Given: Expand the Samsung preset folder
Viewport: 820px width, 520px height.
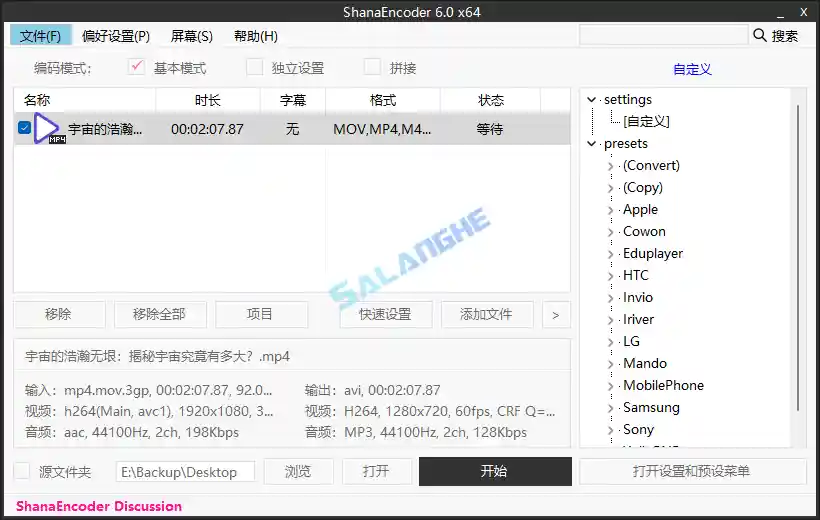Looking at the screenshot, I should point(610,408).
